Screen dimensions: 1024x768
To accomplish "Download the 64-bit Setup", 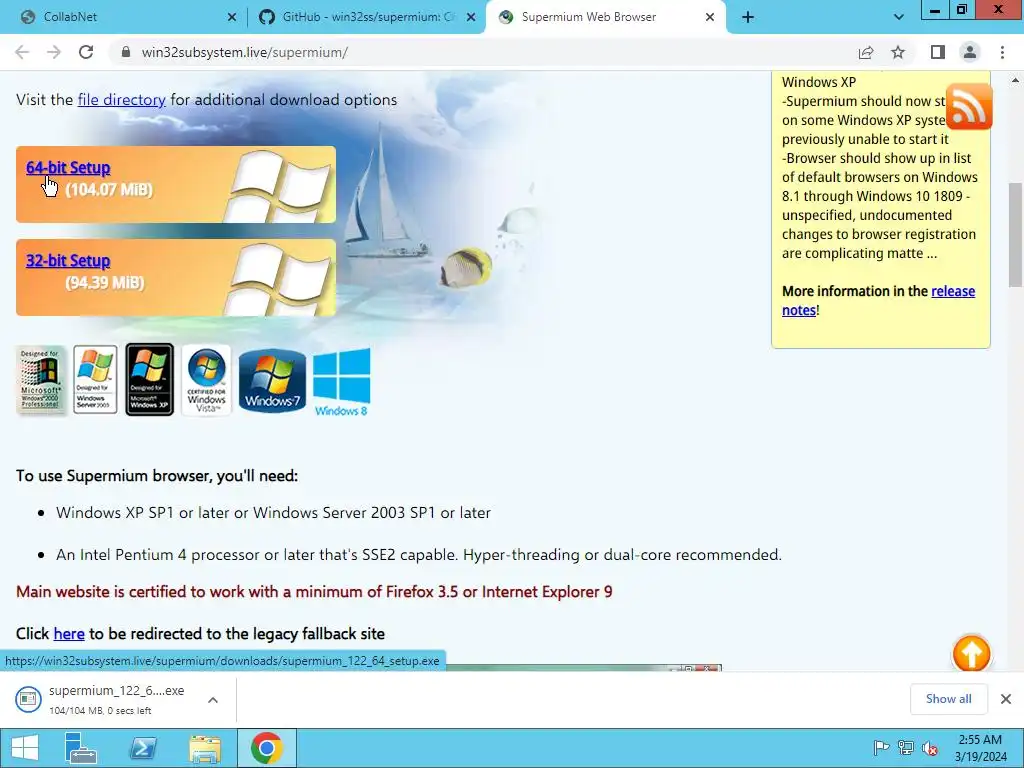I will 68,168.
